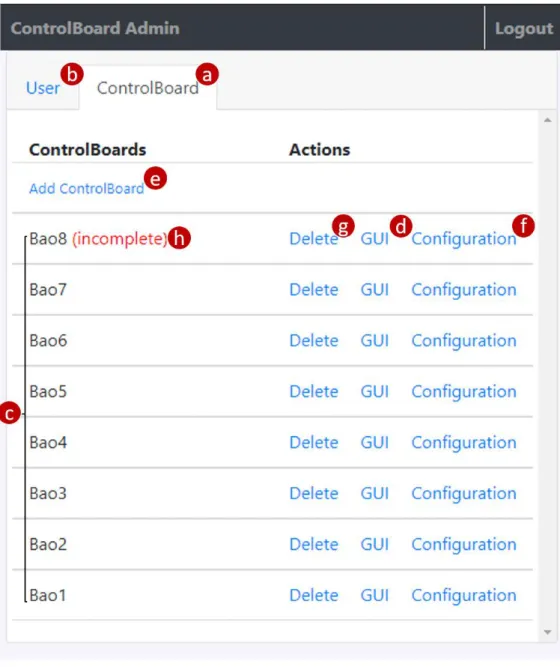The height and width of the screenshot is (667, 560).
Task: Click the Bao6 name text
Action: click(48, 341)
